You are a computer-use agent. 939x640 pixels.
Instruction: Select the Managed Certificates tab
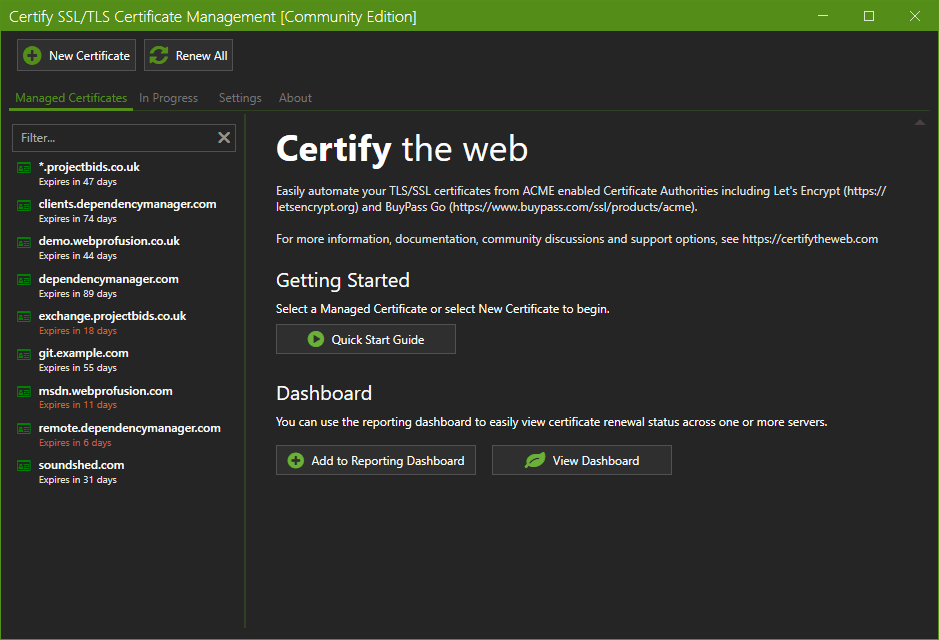click(x=71, y=98)
